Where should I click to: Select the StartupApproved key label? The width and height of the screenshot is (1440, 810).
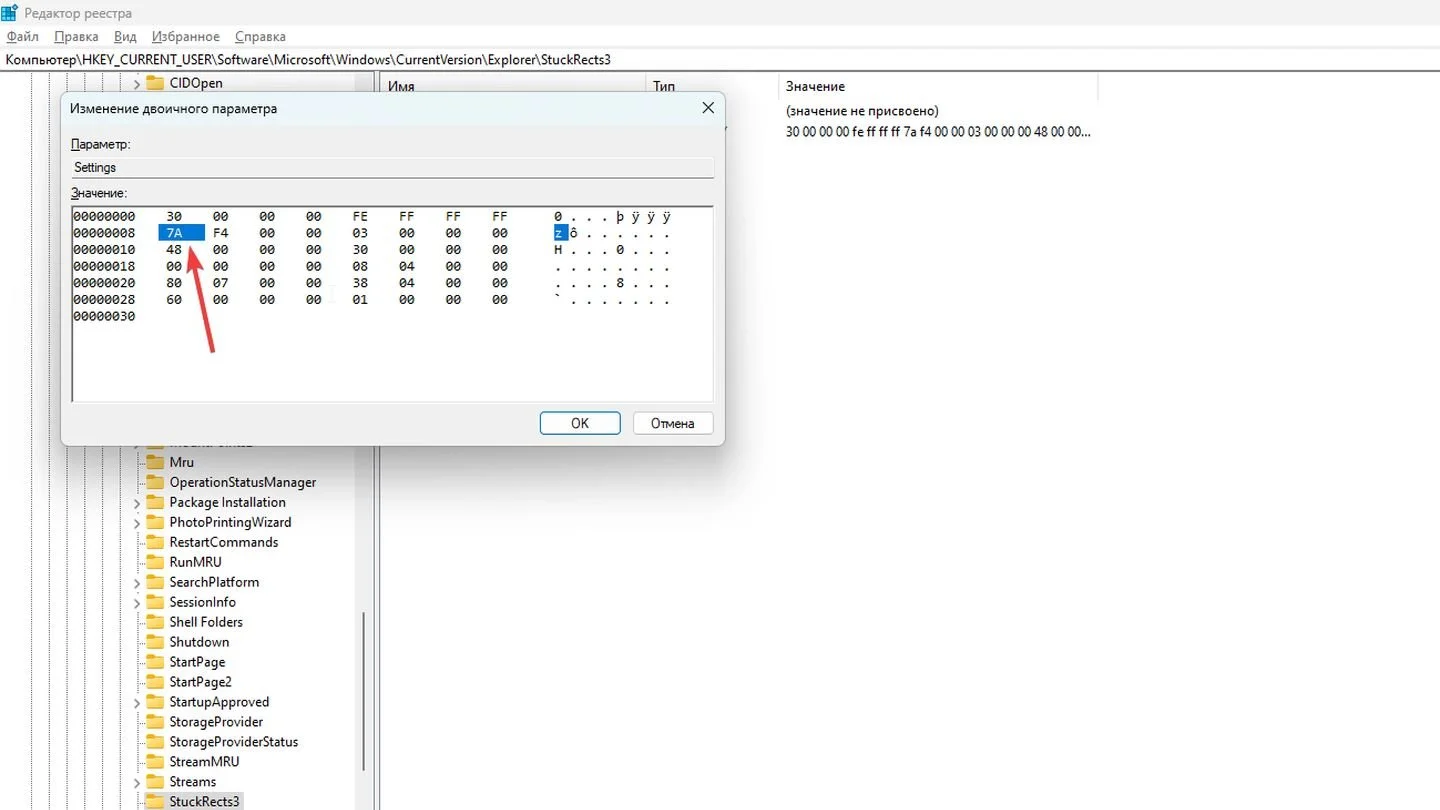point(219,702)
